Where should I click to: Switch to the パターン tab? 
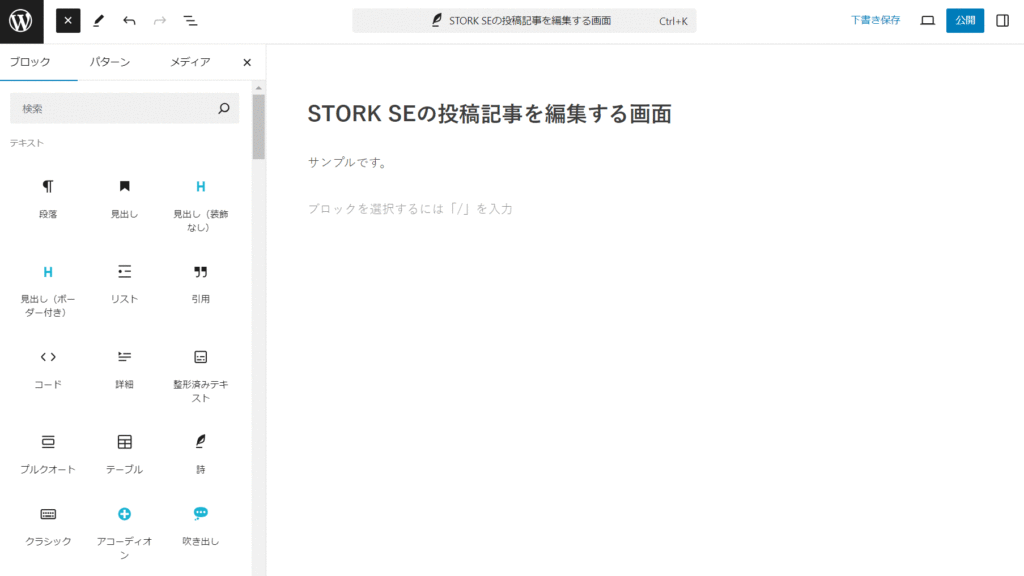pos(110,62)
